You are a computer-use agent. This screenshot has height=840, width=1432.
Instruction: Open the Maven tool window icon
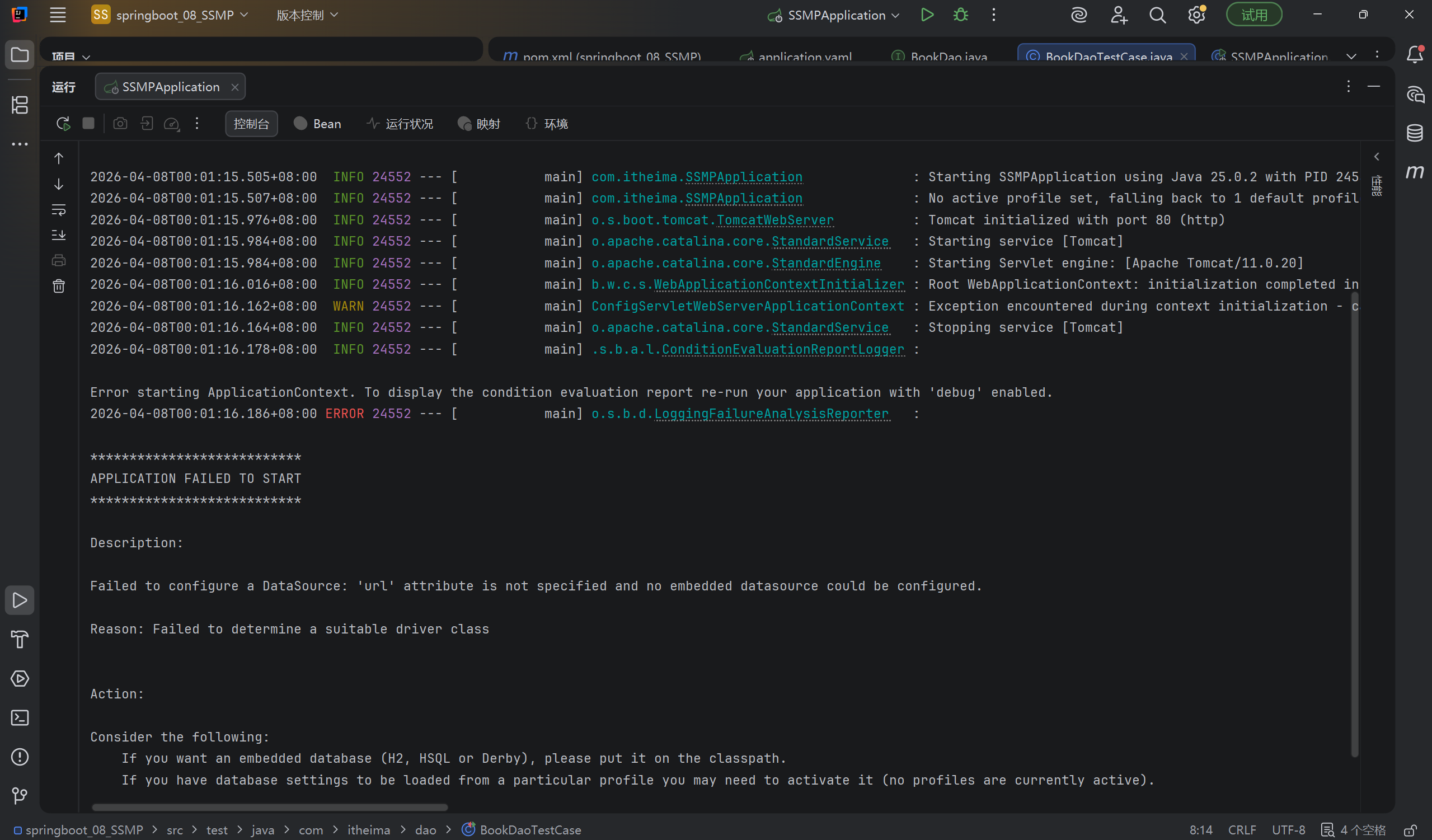pyautogui.click(x=1415, y=171)
